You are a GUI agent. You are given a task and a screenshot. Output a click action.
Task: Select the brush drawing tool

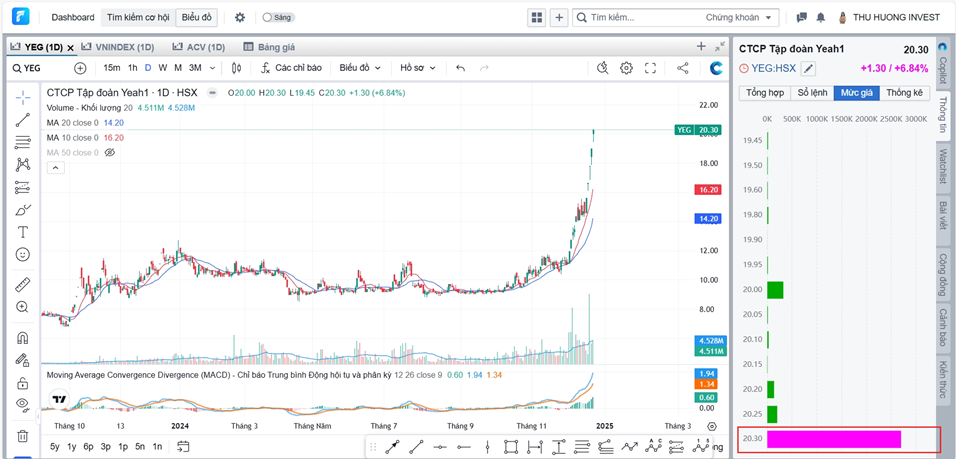click(x=23, y=210)
